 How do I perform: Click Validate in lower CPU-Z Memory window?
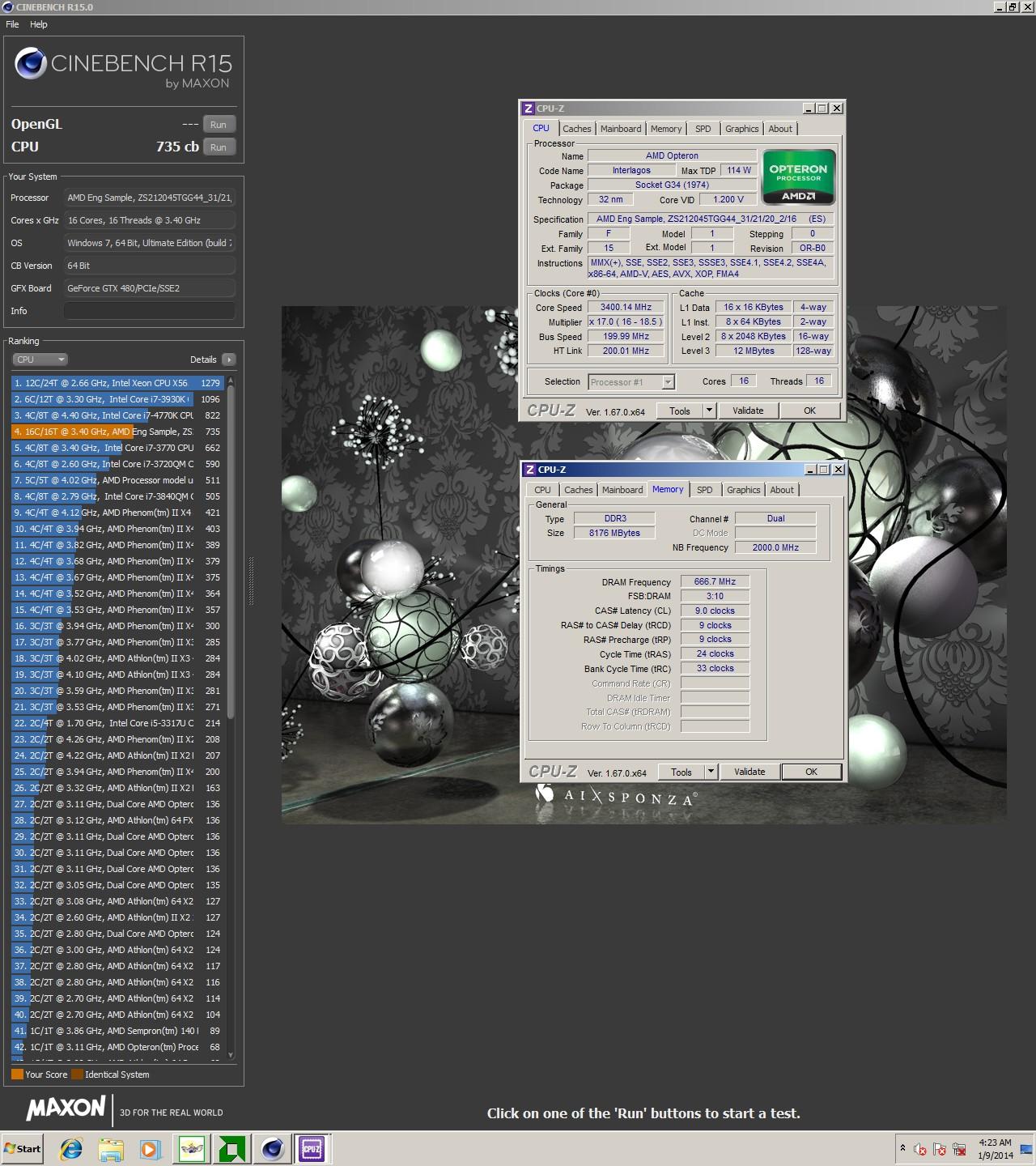tap(749, 772)
